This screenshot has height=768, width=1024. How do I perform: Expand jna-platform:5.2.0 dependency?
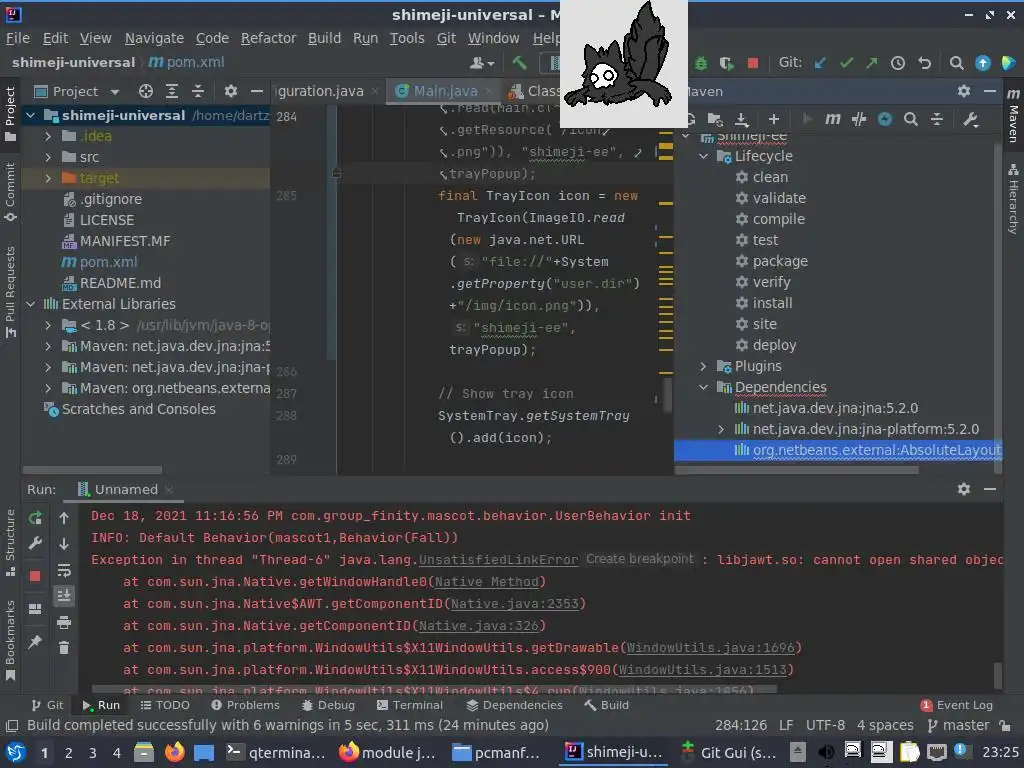[x=721, y=429]
